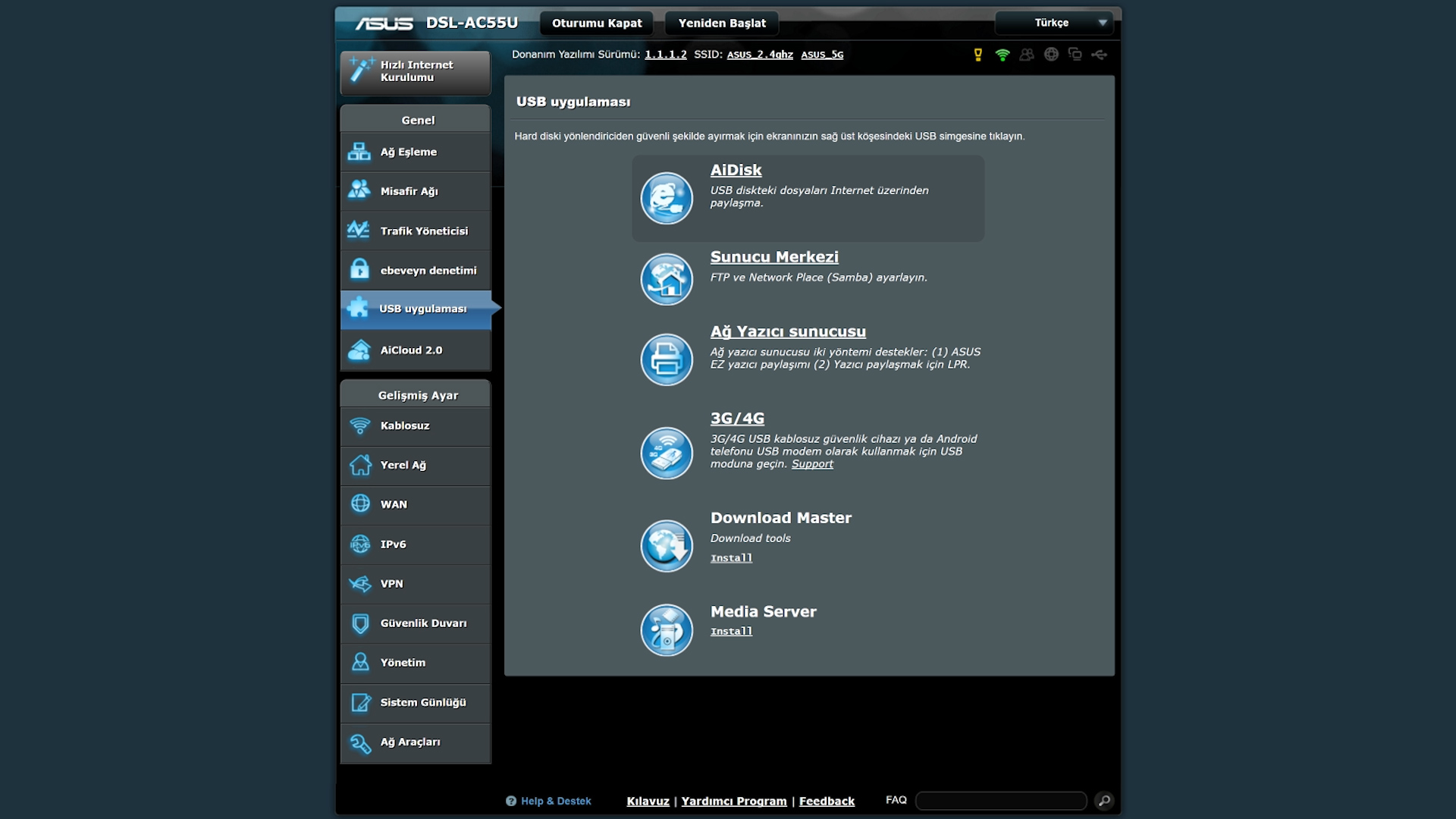Viewport: 1456px width, 819px height.
Task: Click the USB status icon in header
Action: tap(1100, 55)
